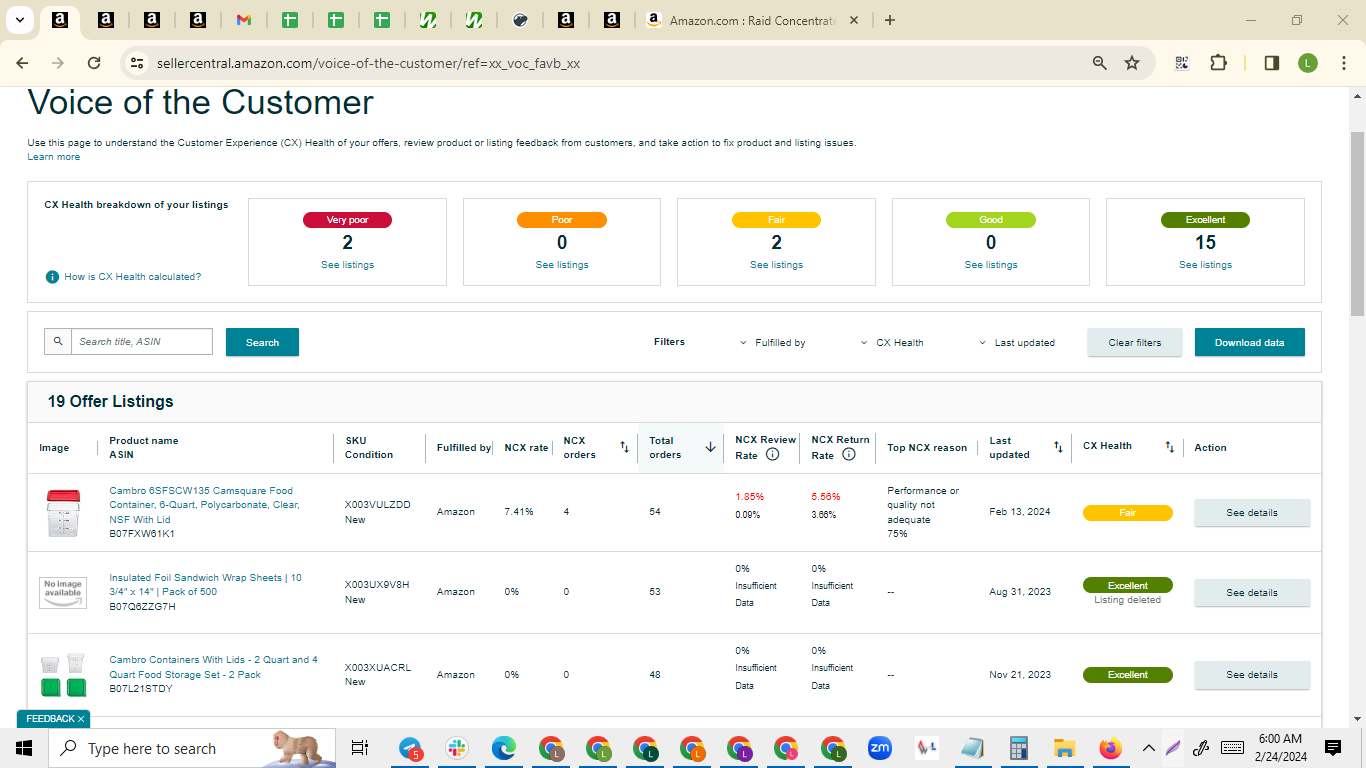The image size is (1366, 768).
Task: Click the yellow Fair badge in the Cambro 6SFSCW135 row
Action: tap(1128, 513)
